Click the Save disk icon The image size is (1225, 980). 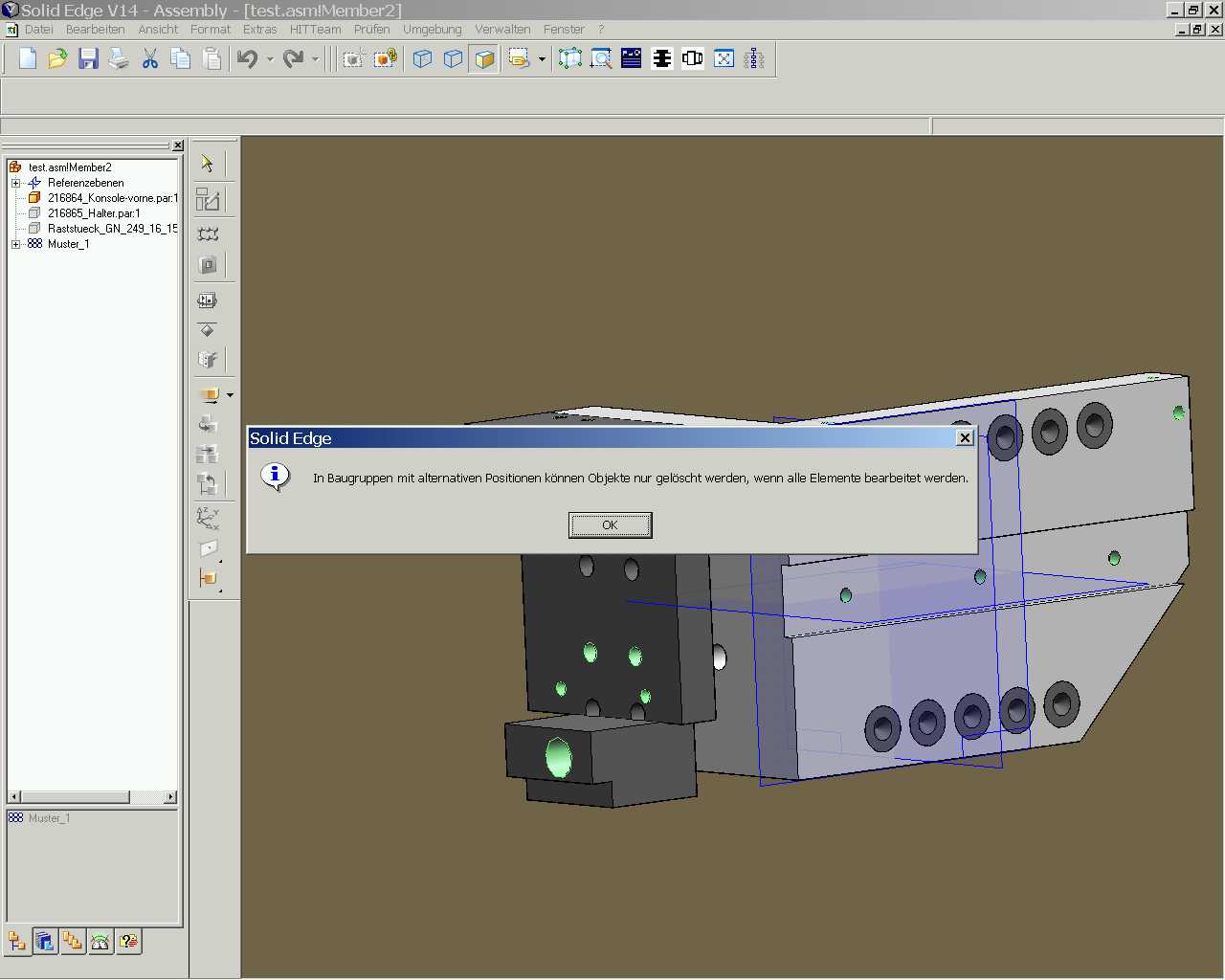pyautogui.click(x=88, y=59)
